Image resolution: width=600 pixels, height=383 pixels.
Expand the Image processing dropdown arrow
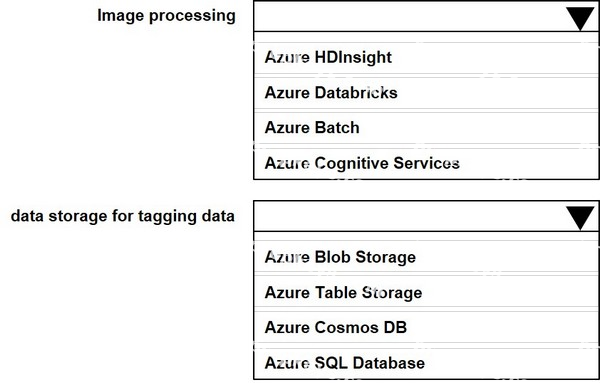[580, 18]
